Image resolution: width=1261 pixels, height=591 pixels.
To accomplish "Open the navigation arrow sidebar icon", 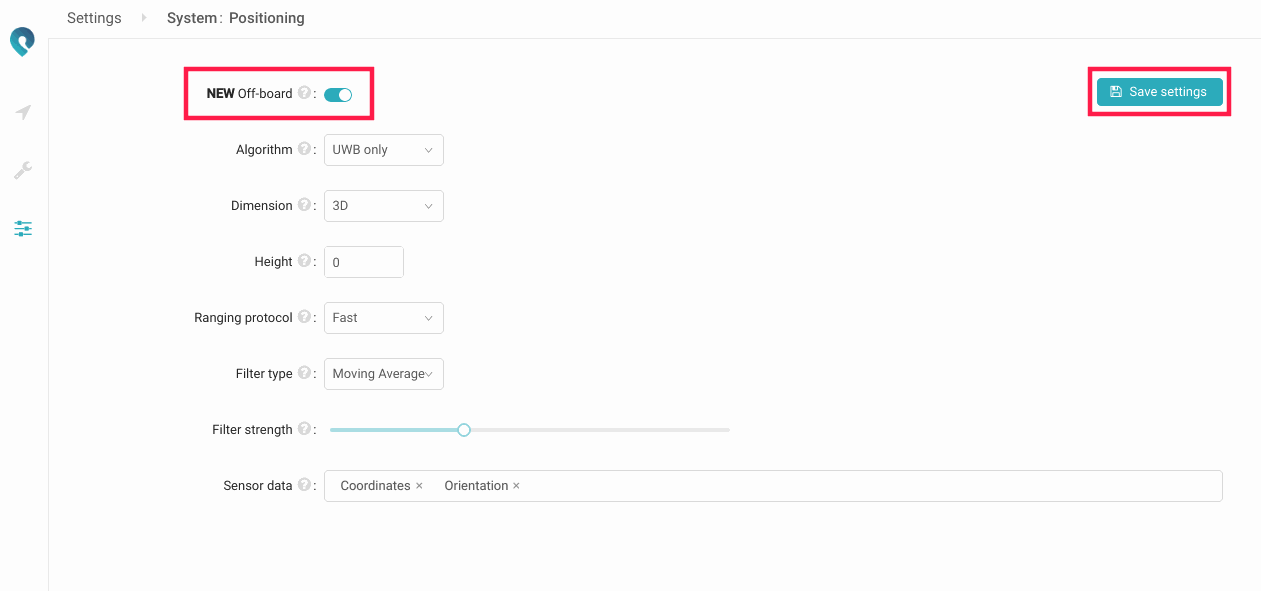I will [x=23, y=112].
